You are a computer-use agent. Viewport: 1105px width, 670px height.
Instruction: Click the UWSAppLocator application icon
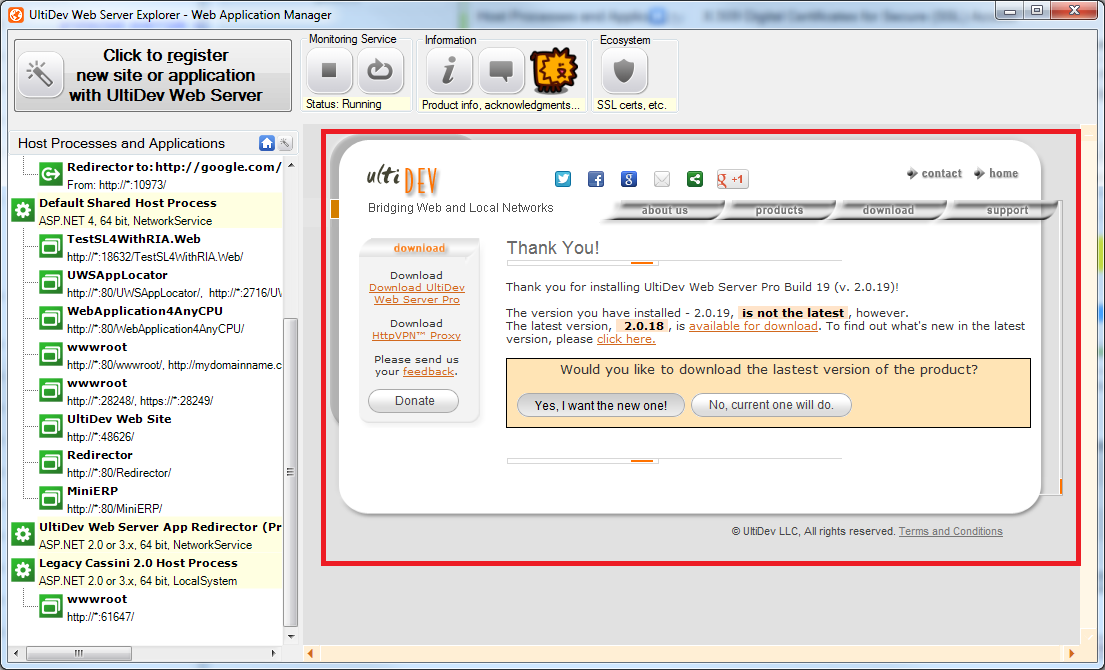pyautogui.click(x=51, y=282)
